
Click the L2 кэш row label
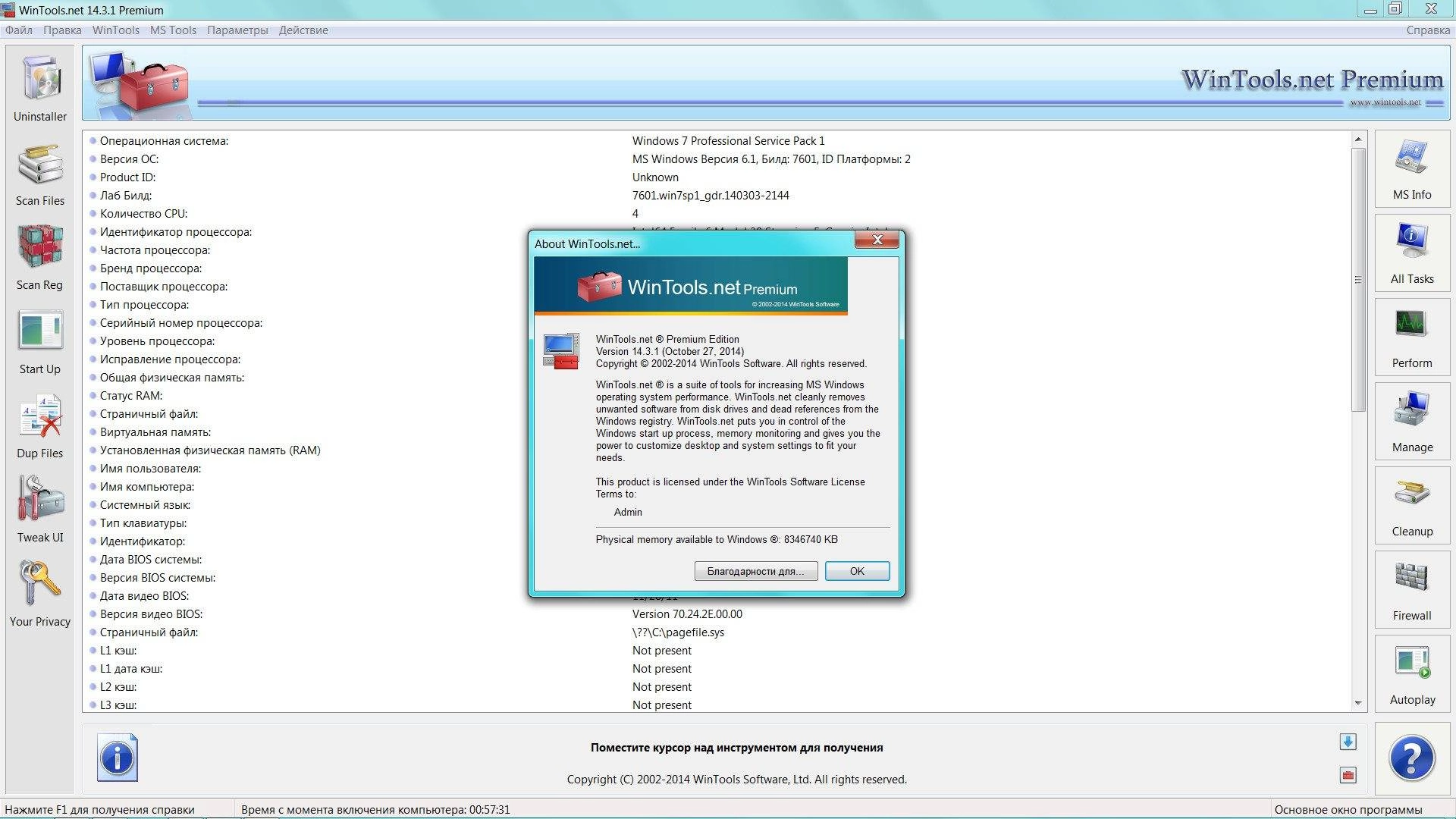tap(118, 687)
